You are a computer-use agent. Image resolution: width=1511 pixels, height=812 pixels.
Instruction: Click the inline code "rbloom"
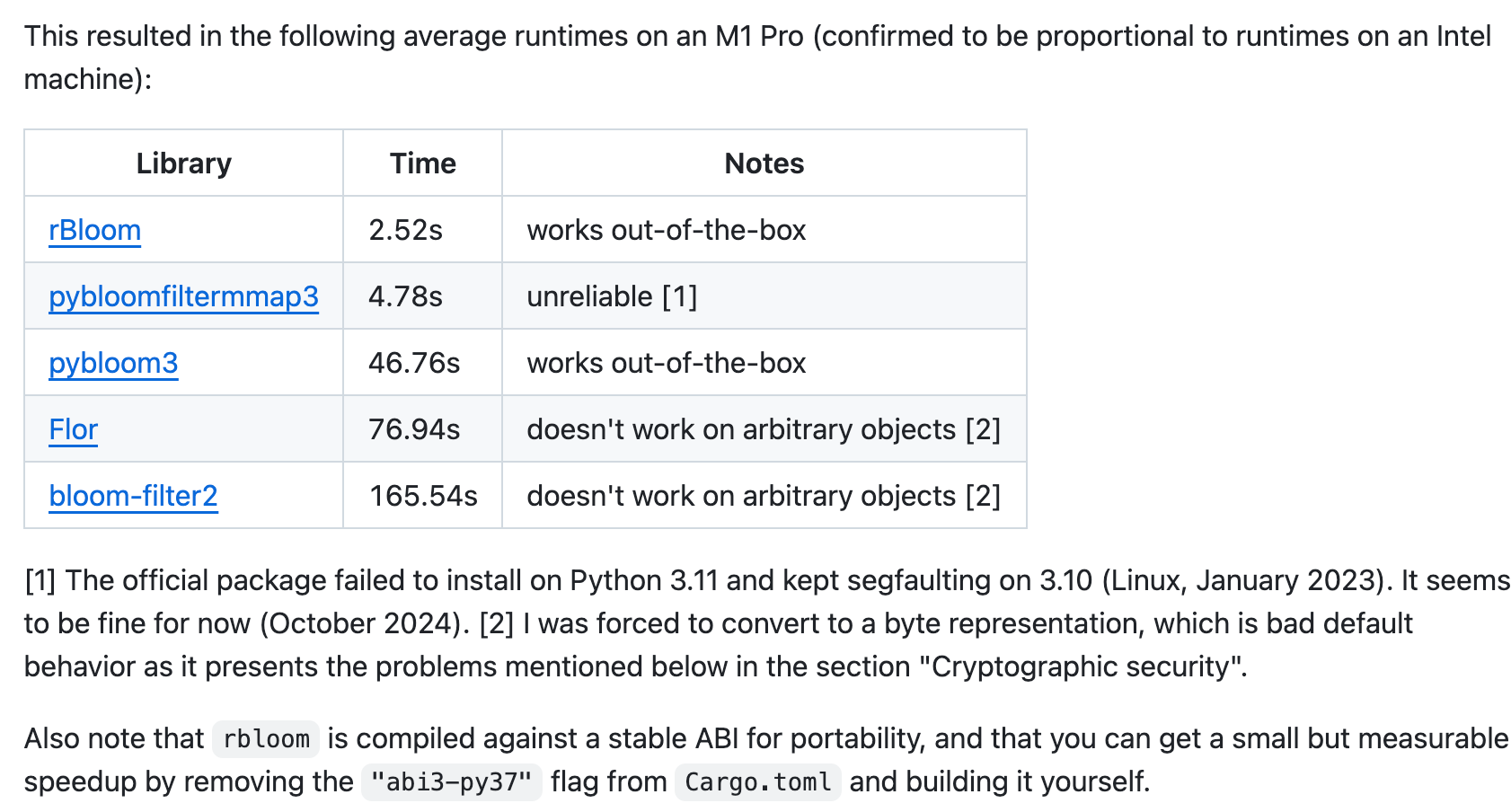click(x=266, y=739)
